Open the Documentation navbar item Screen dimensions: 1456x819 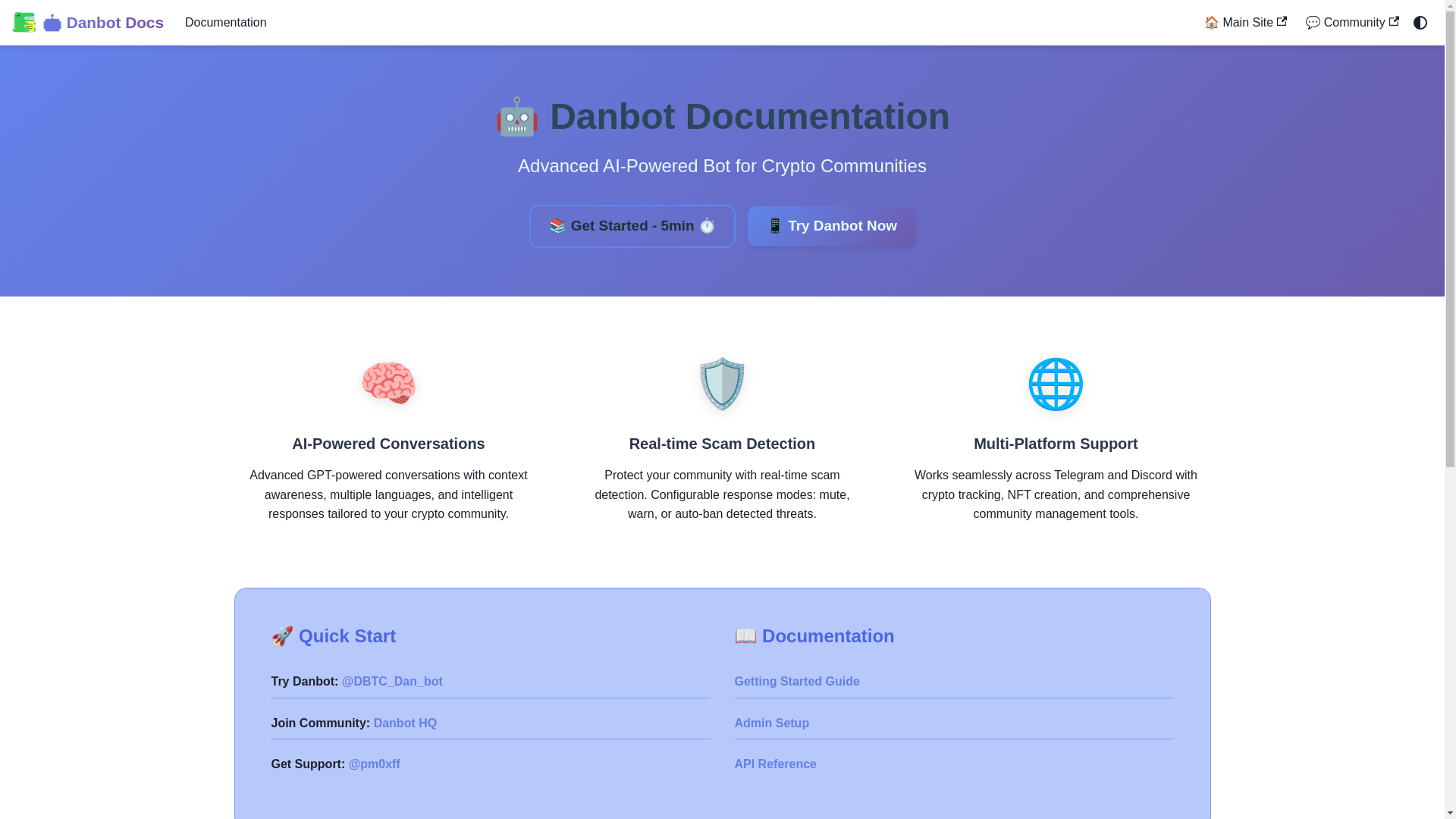coord(225,23)
